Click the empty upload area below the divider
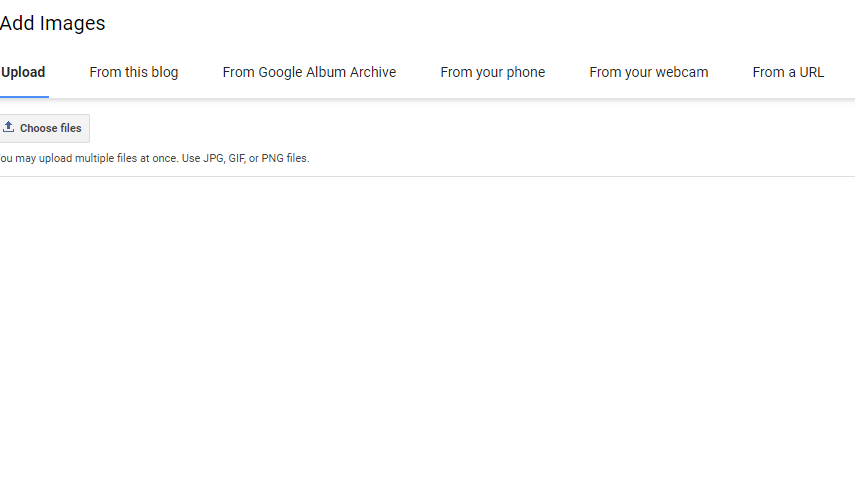The image size is (855, 479). click(428, 327)
